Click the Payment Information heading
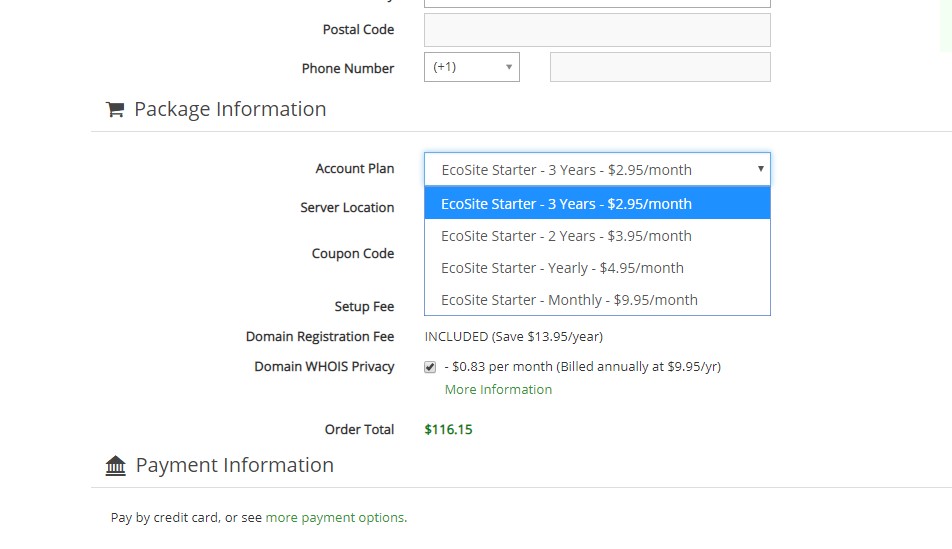The image size is (952, 549). coord(235,465)
